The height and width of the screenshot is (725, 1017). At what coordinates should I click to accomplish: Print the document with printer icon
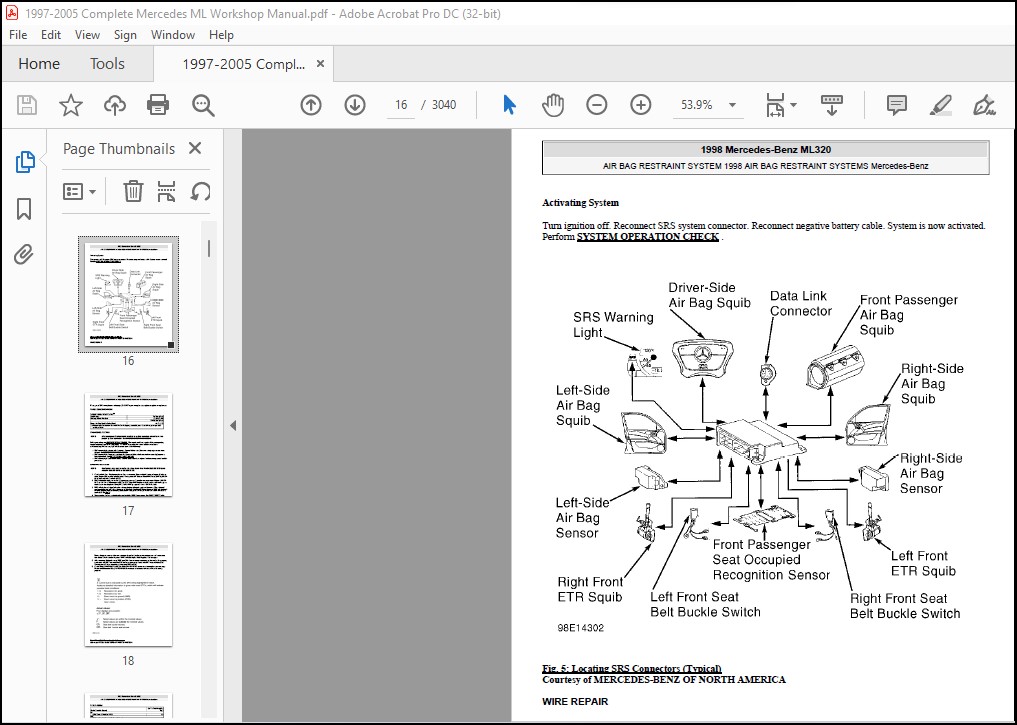pyautogui.click(x=158, y=105)
